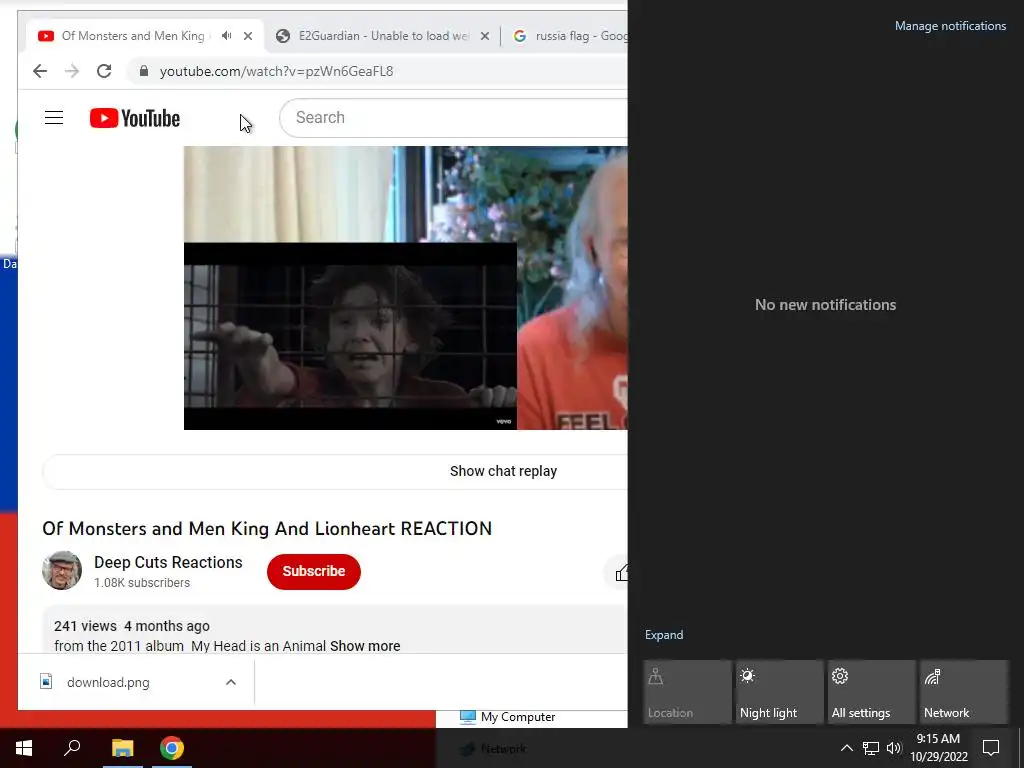This screenshot has height=768, width=1024.
Task: Open the Deep Cuts Reactions channel avatar
Action: click(x=62, y=571)
